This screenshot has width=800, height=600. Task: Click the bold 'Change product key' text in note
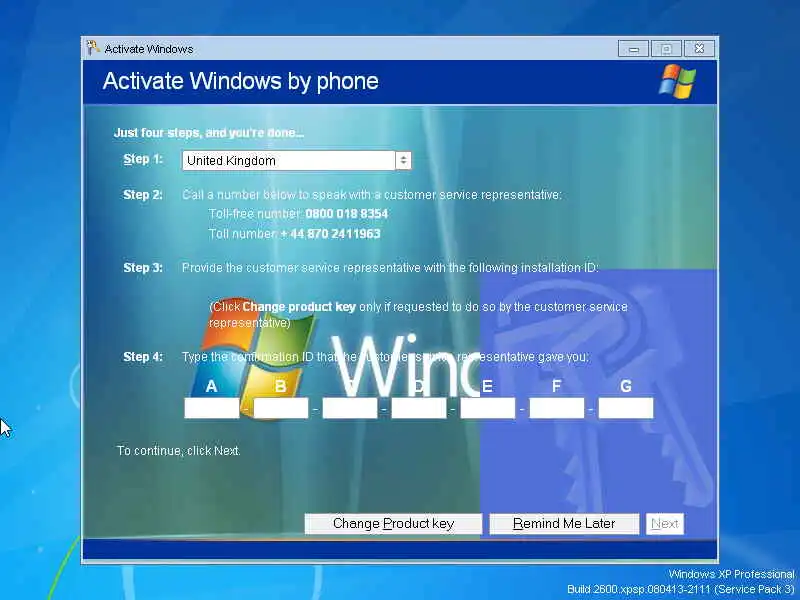(299, 307)
